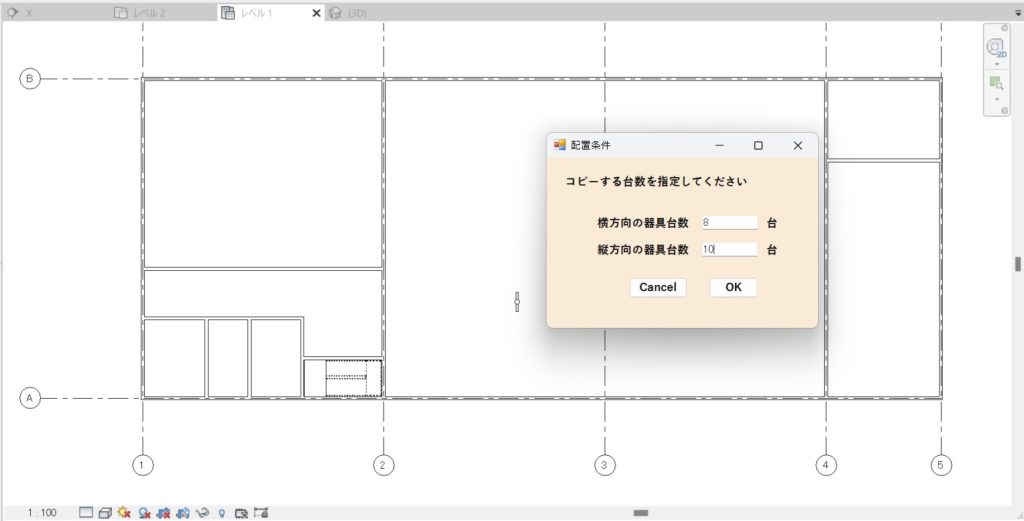Screen dimensions: 1024x521
Task: Click the 2D steering wheel navigation icon
Action: coord(996,47)
